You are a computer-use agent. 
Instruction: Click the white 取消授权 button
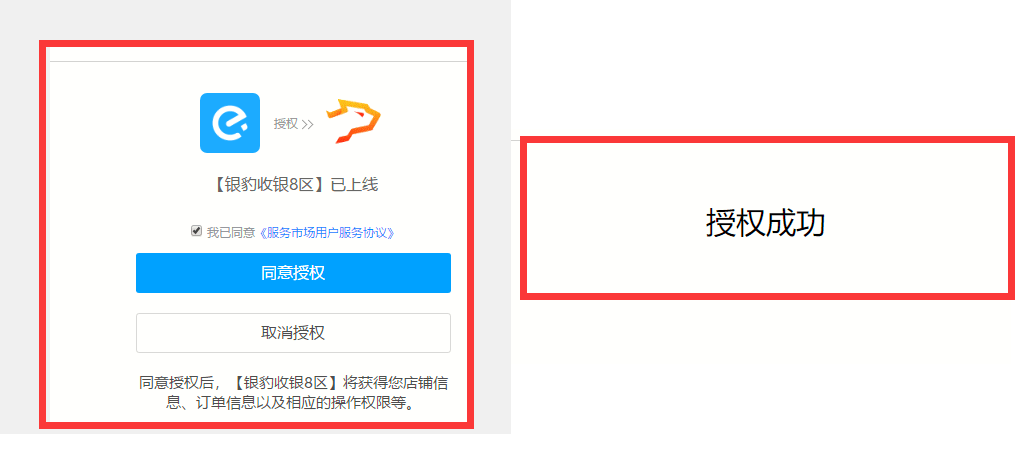click(293, 333)
